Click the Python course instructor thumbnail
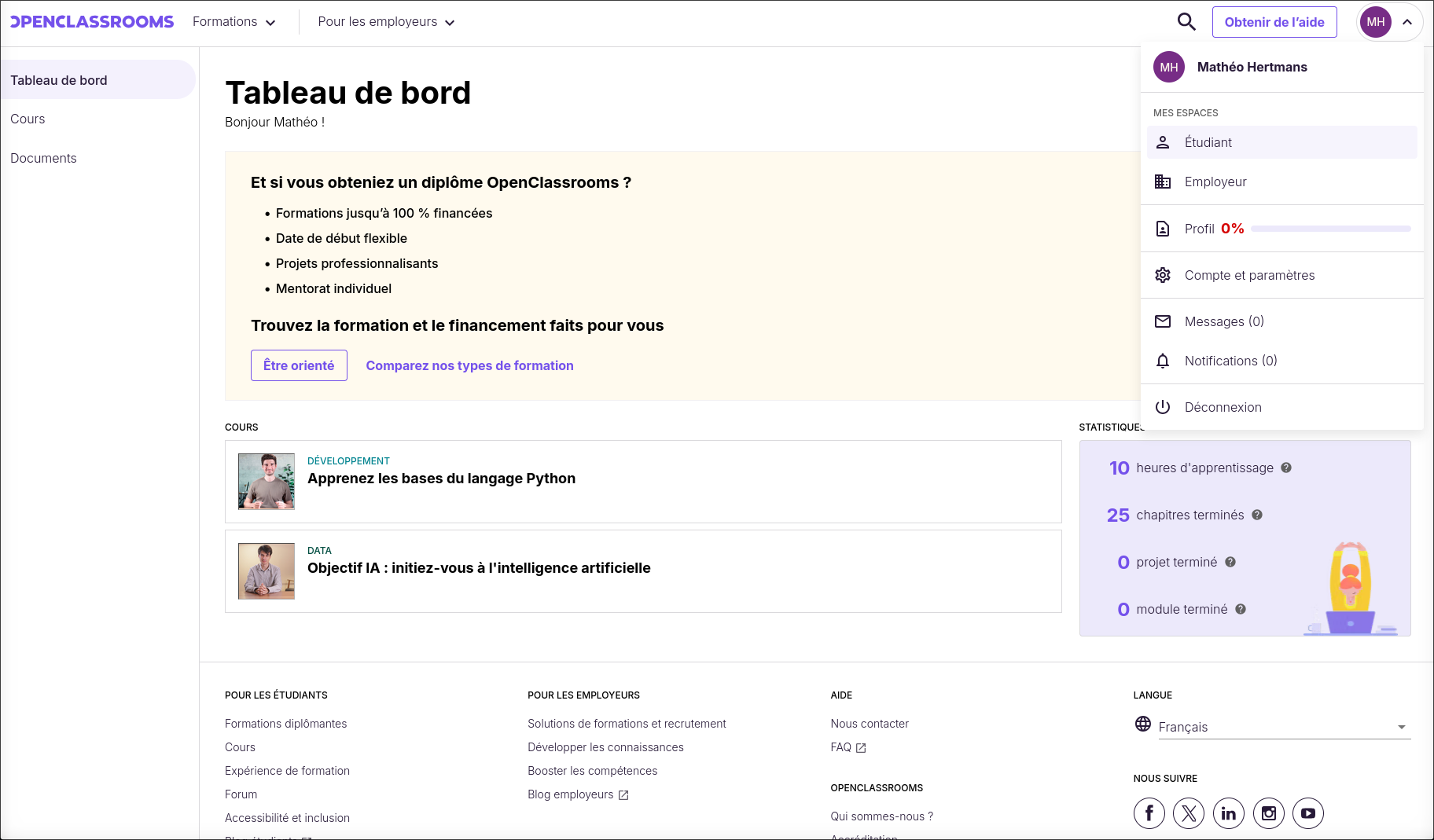Image resolution: width=1434 pixels, height=840 pixels. (267, 482)
